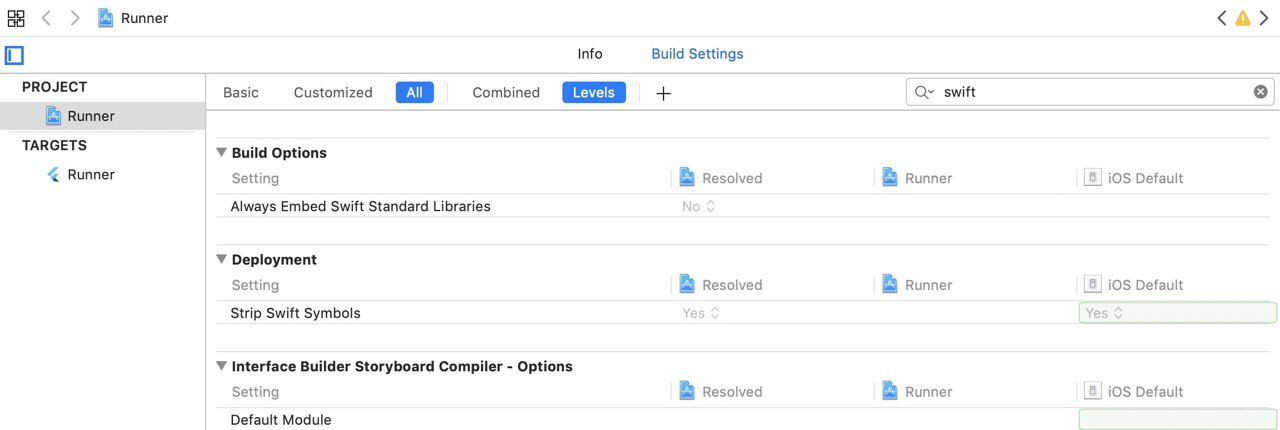
Task: Open the search filter magnifier menu
Action: point(924,92)
